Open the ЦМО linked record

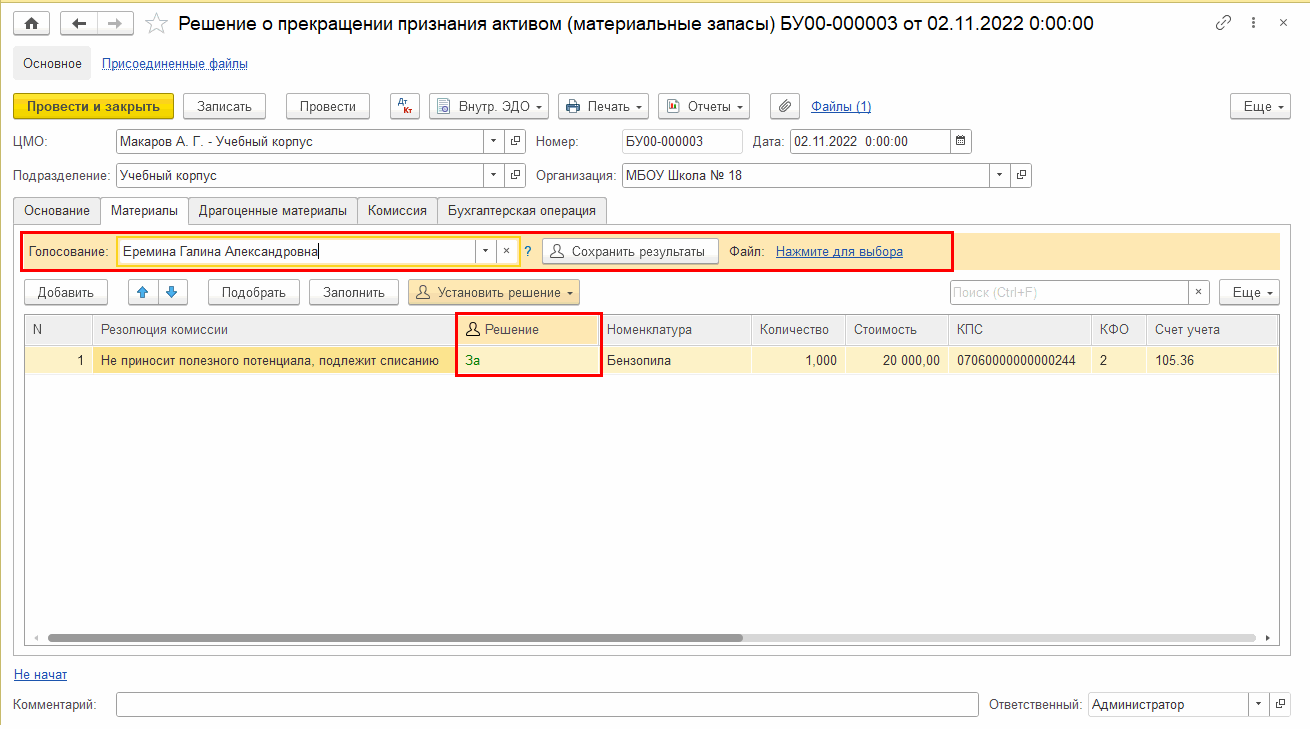coord(516,141)
